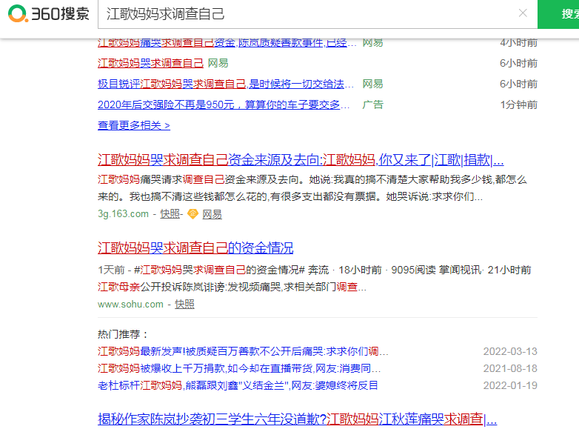The image size is (579, 432).
Task: Click the www.sohu.com URL text
Action: [x=131, y=304]
